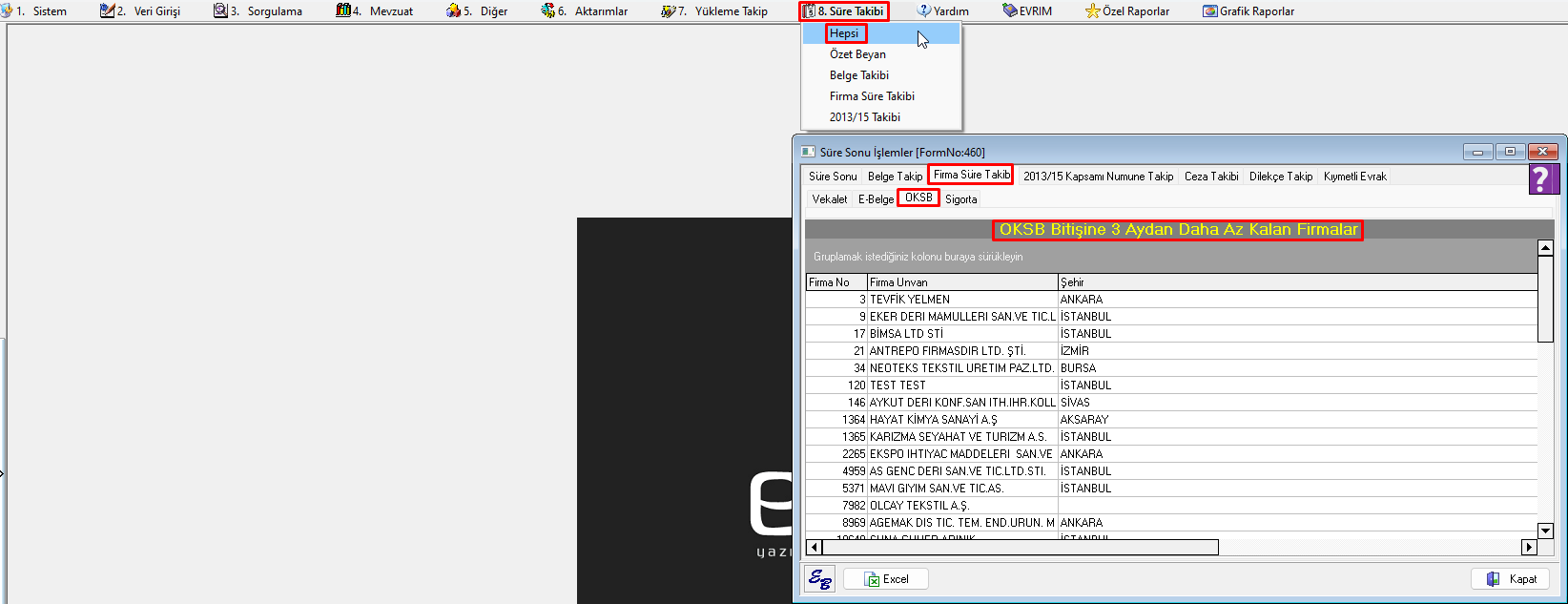
Task: Select KARIZMA SEYAHAT VE TURIZM row
Action: click(1171, 437)
